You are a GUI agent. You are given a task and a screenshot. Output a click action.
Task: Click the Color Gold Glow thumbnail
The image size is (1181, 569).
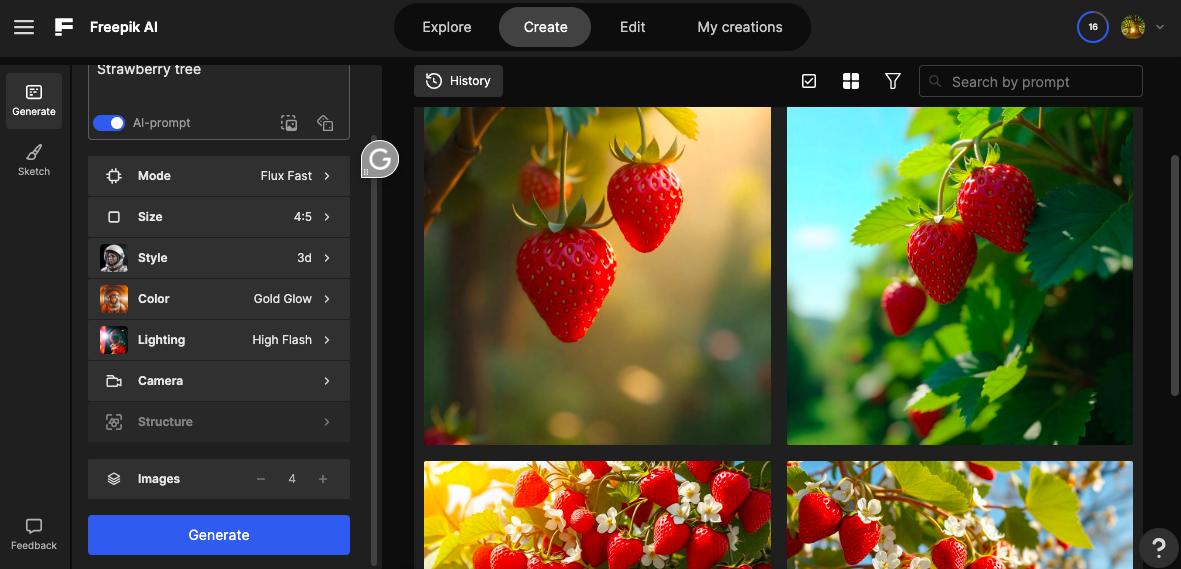[x=114, y=298]
